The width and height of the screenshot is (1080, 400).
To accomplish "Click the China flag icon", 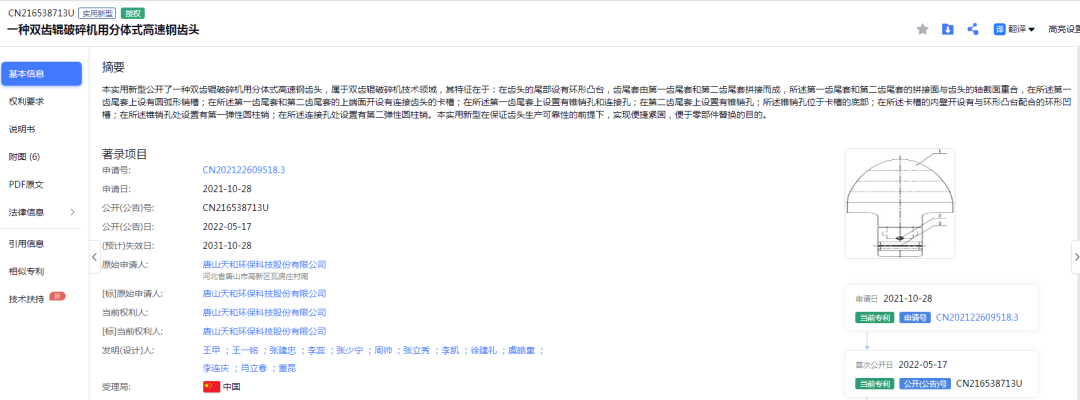I will (x=211, y=386).
